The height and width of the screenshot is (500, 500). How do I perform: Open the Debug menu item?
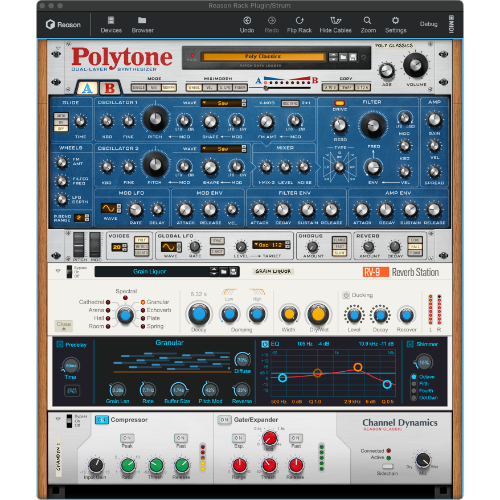pos(428,24)
